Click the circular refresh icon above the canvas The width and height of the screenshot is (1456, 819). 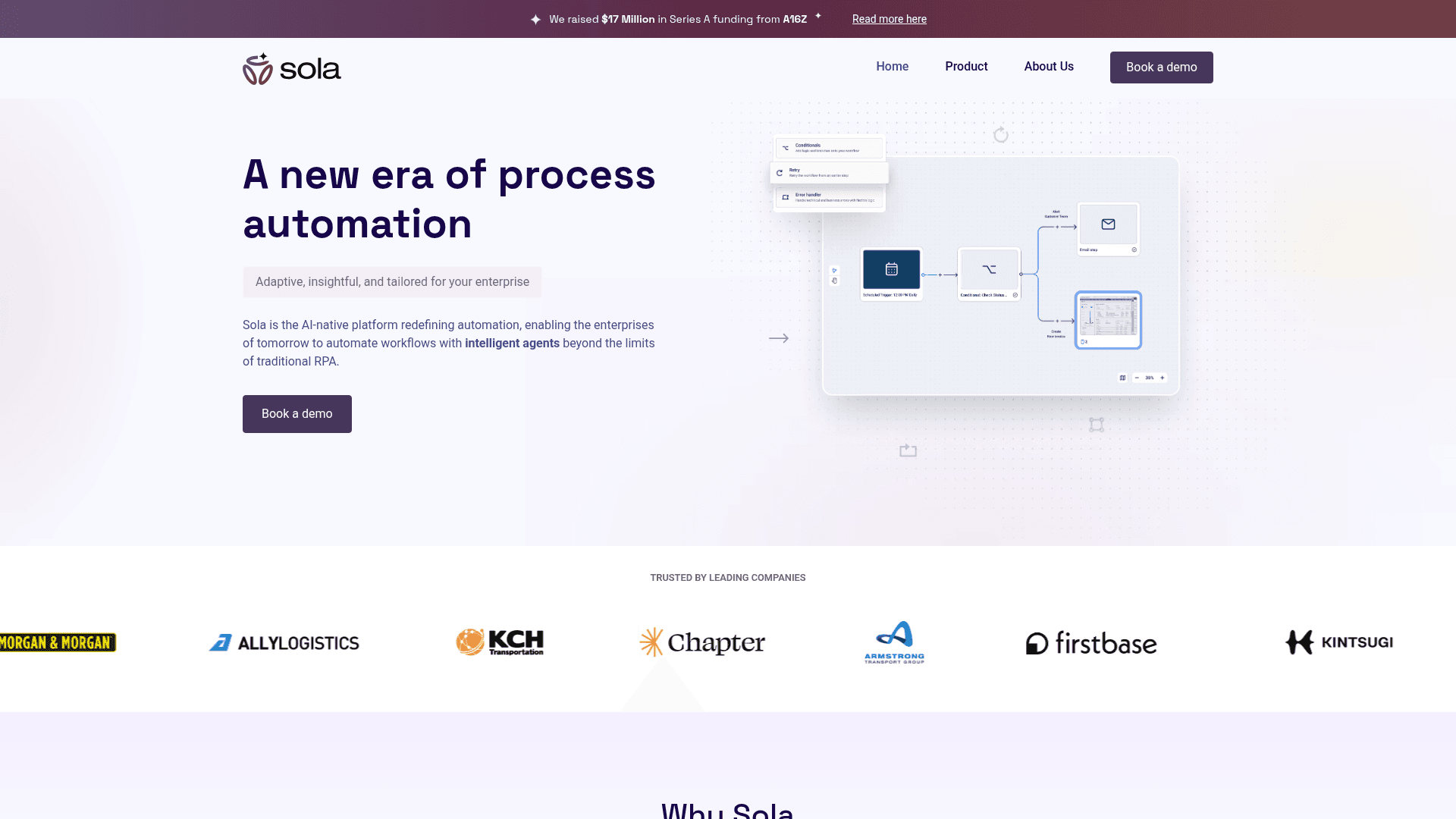(x=1001, y=134)
